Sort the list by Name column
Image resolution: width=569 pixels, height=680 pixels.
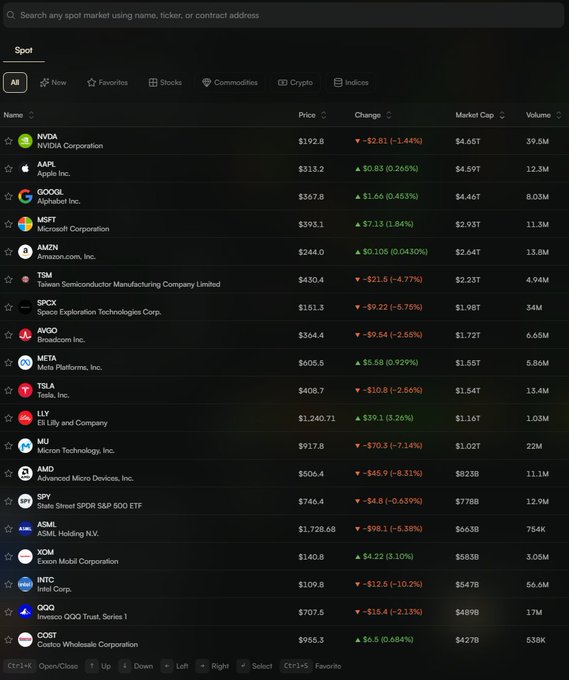coord(18,115)
